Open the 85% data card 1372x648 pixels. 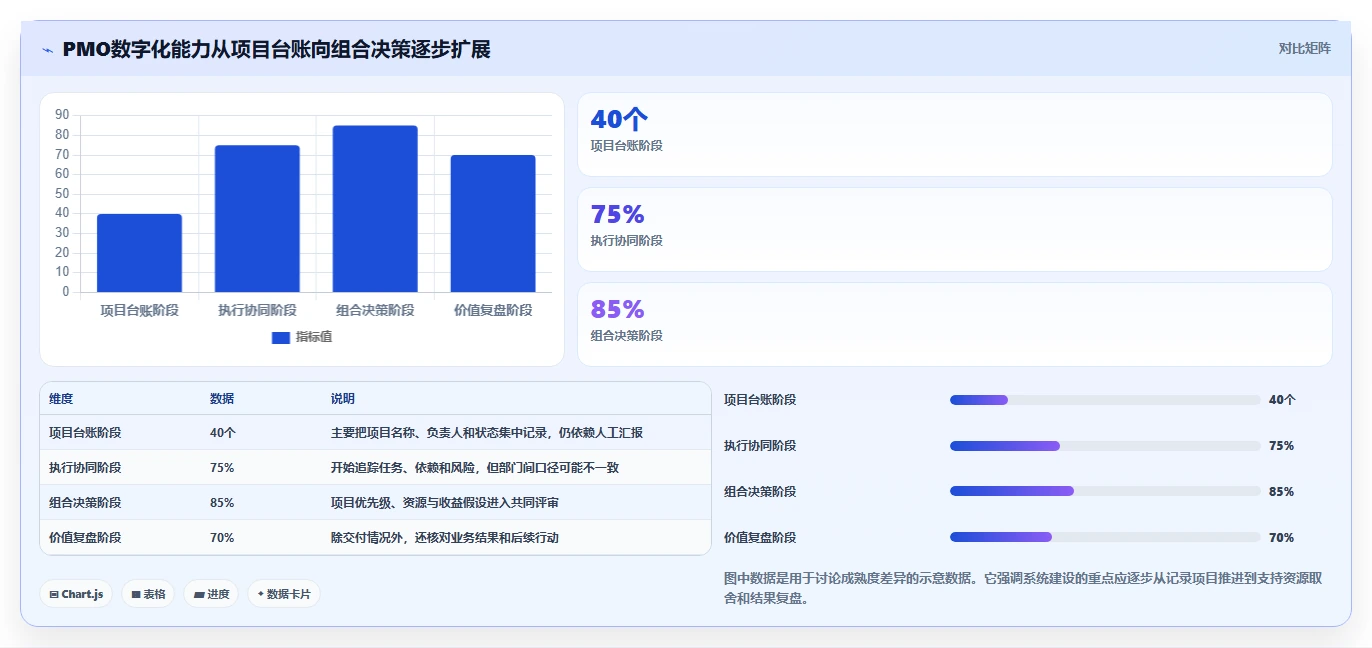click(x=955, y=325)
